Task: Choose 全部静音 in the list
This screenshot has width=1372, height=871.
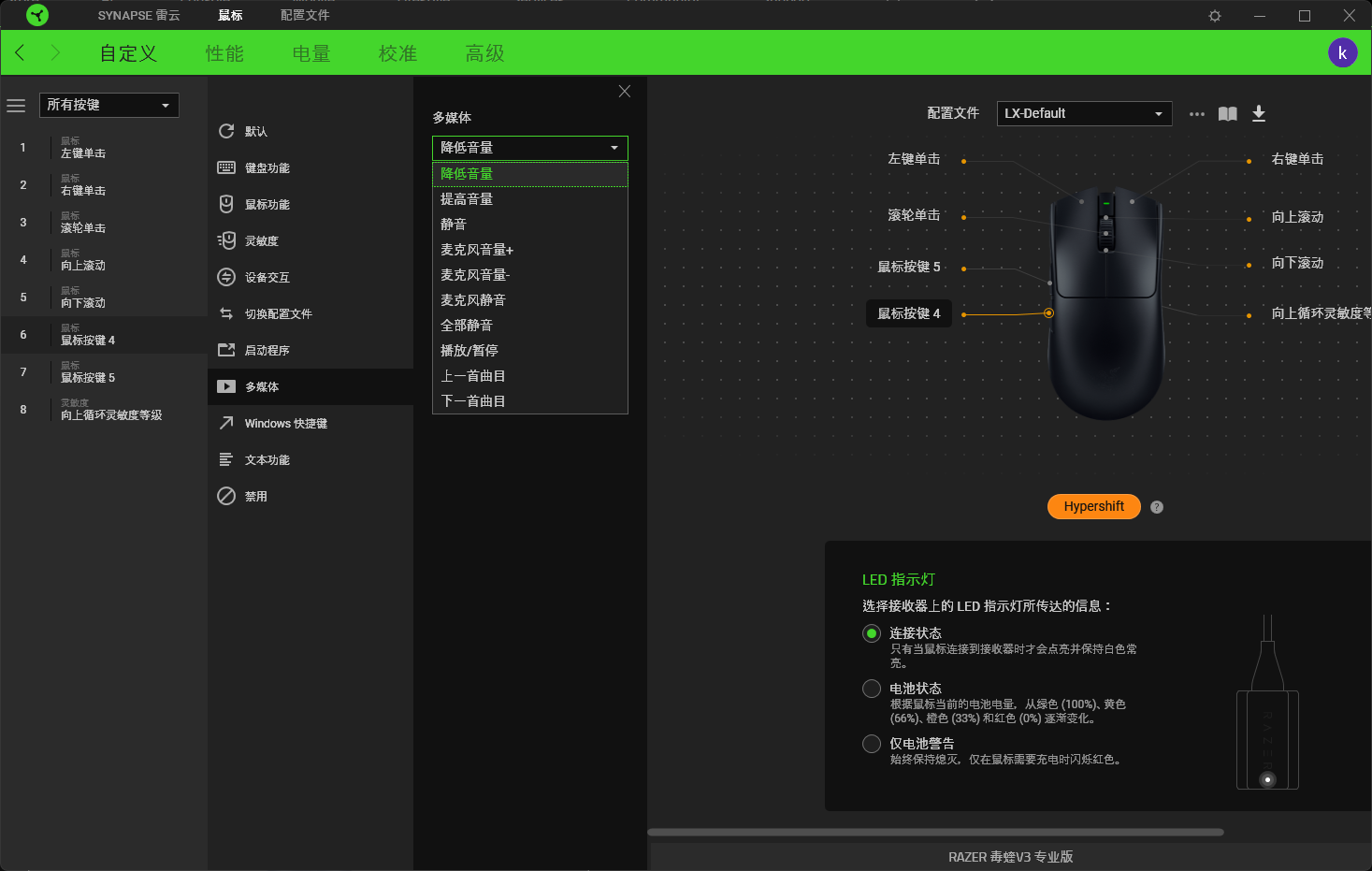Action: [x=530, y=326]
